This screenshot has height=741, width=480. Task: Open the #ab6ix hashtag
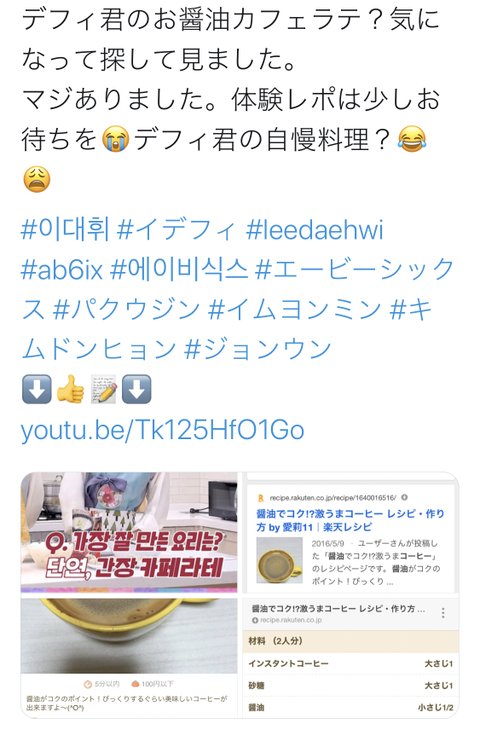[x=62, y=270]
